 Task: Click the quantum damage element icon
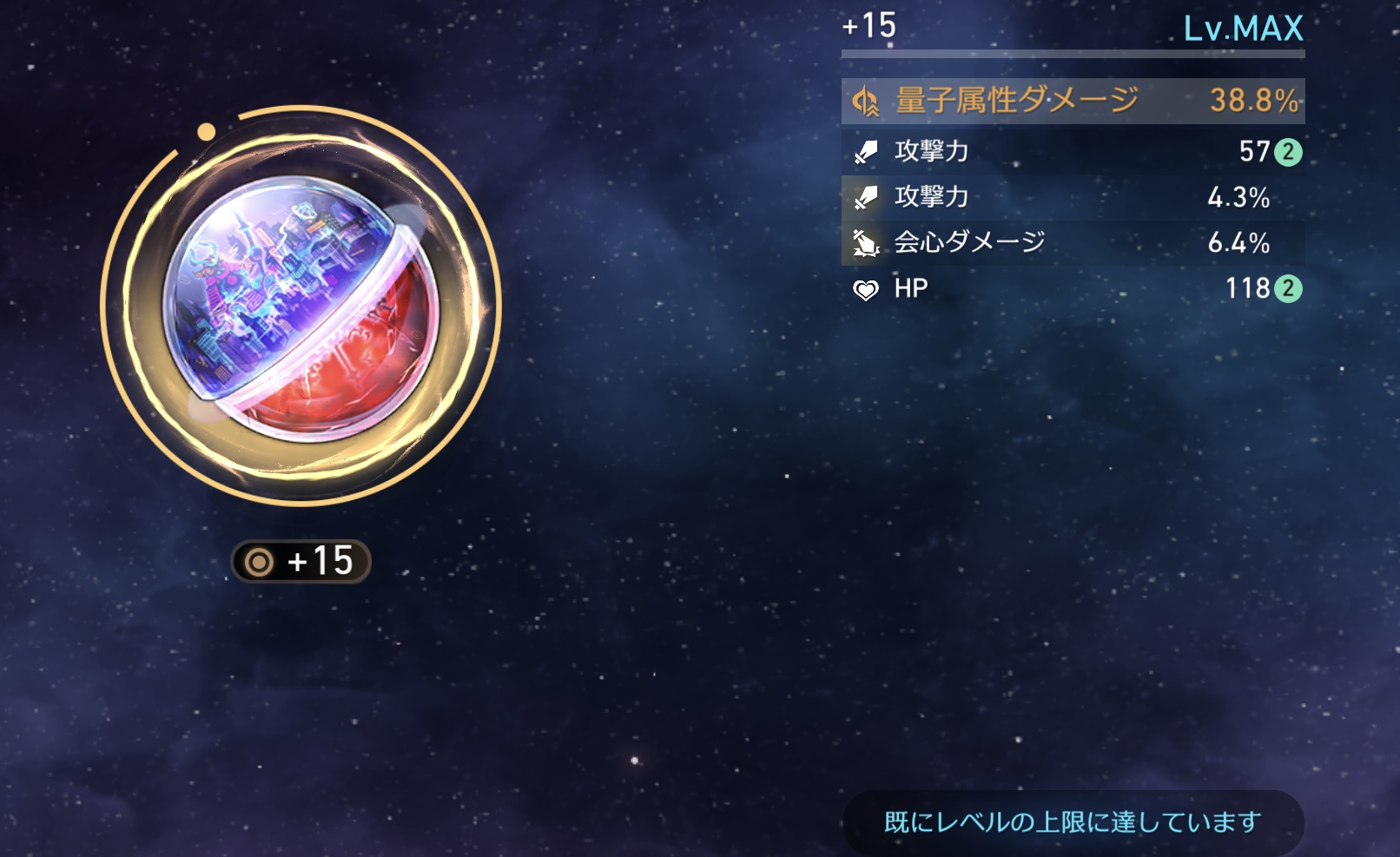click(x=865, y=102)
